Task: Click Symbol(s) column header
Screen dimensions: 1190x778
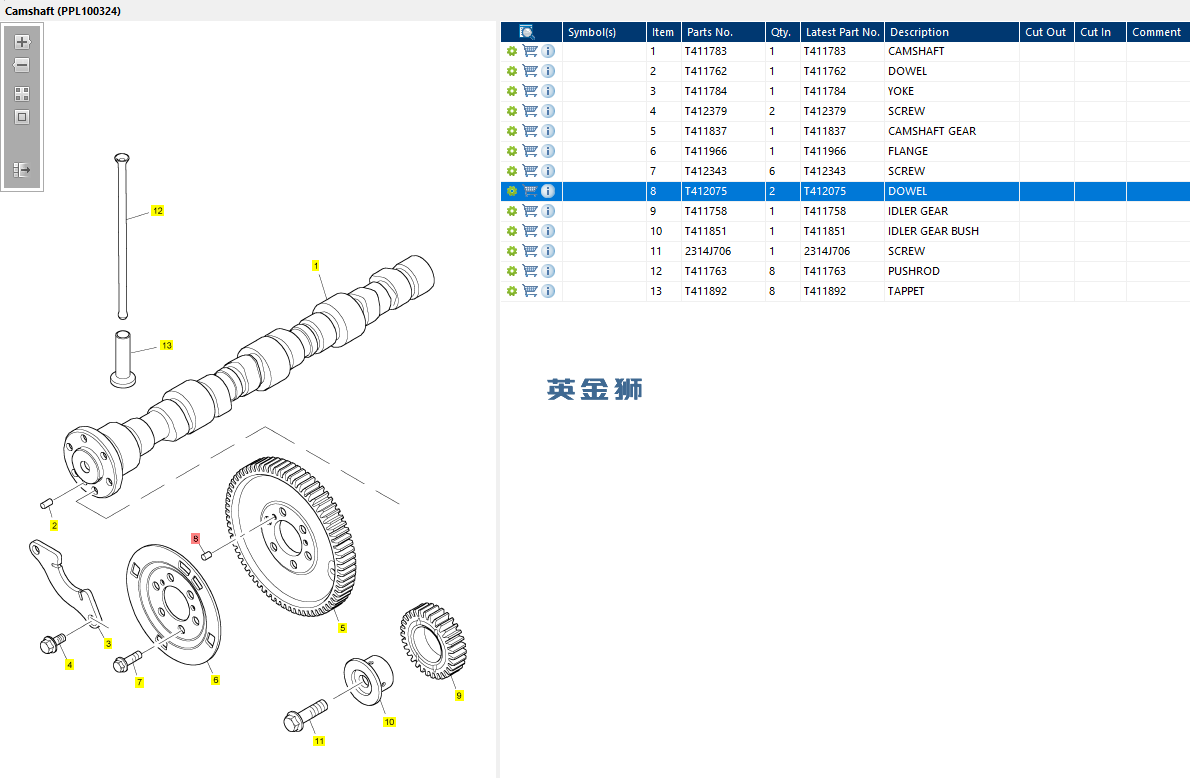Action: pos(604,32)
